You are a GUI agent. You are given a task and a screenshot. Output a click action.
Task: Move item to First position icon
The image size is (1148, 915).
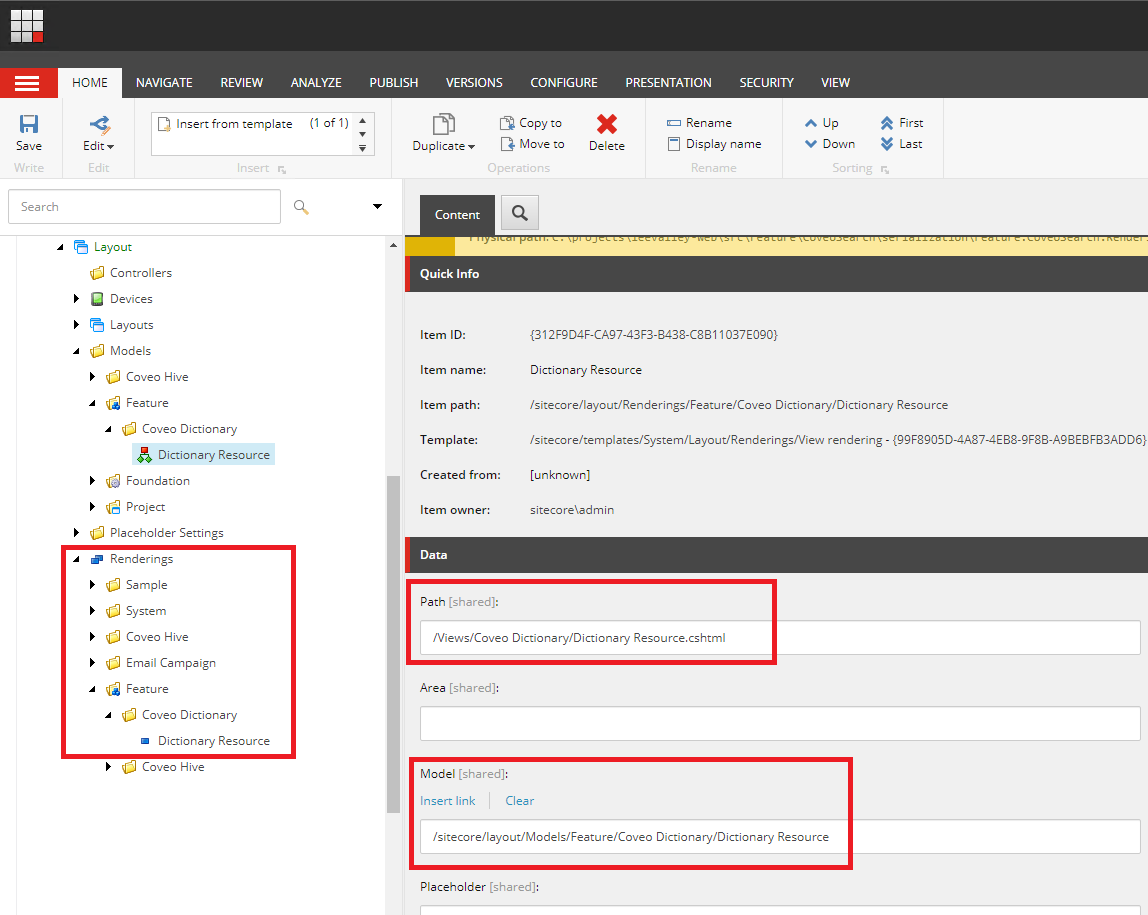click(x=887, y=123)
